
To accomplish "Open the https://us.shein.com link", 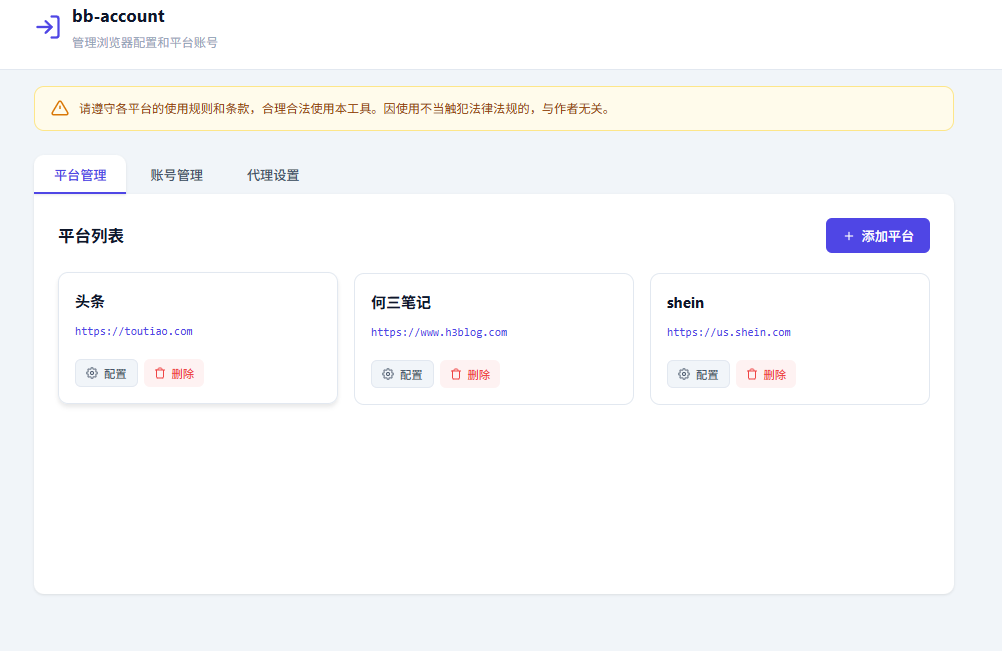I will (727, 332).
